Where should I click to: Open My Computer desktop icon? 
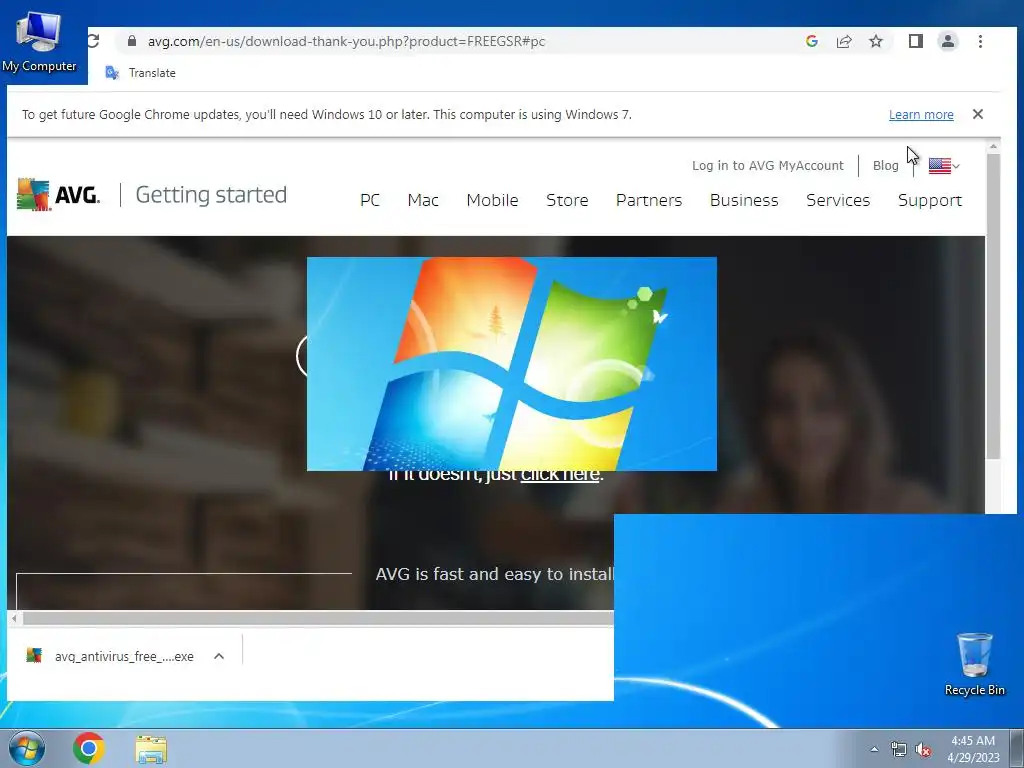39,42
